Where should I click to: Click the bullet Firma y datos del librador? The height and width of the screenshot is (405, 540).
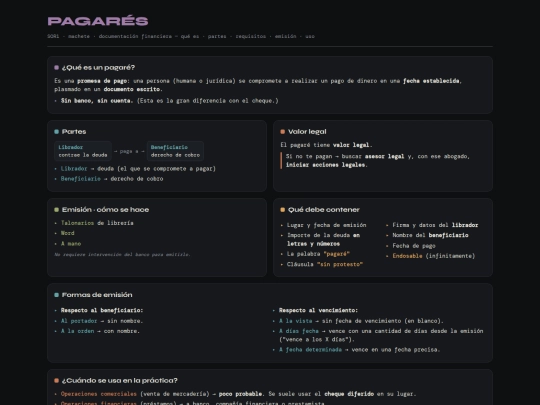(x=435, y=225)
